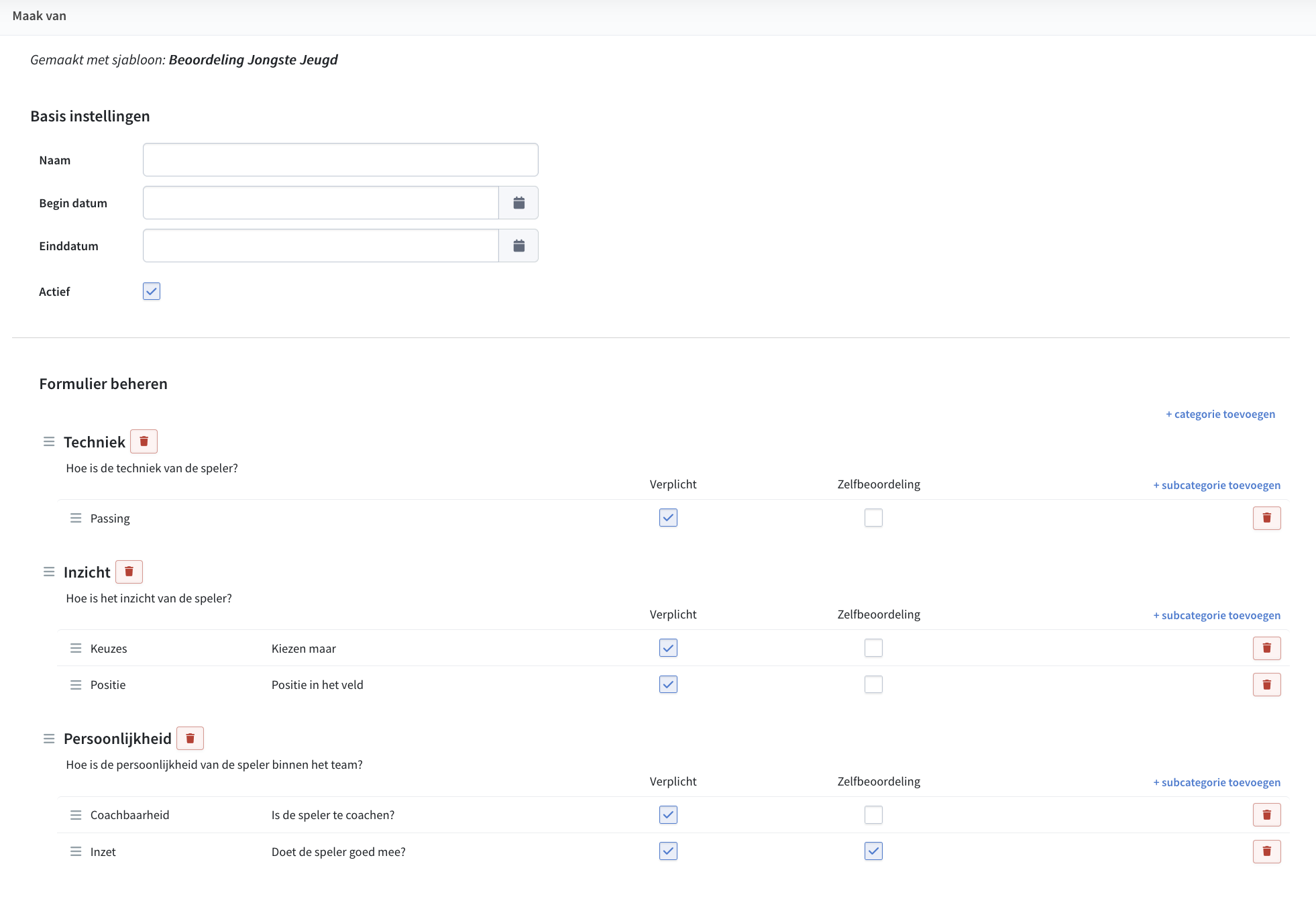The image size is (1316, 911).
Task: Delete the Inzicht category
Action: pos(129,572)
